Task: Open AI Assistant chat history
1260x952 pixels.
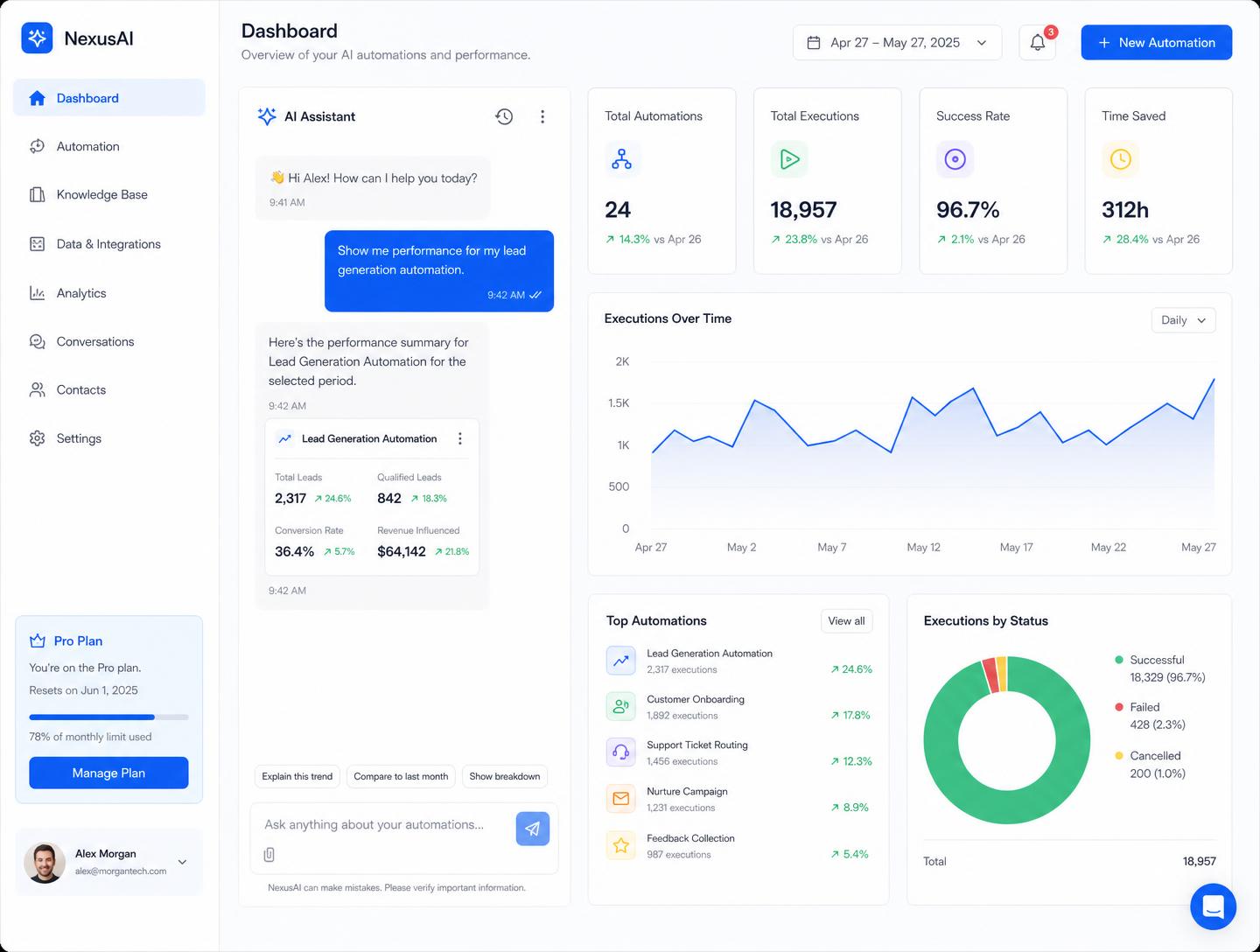Action: [504, 116]
